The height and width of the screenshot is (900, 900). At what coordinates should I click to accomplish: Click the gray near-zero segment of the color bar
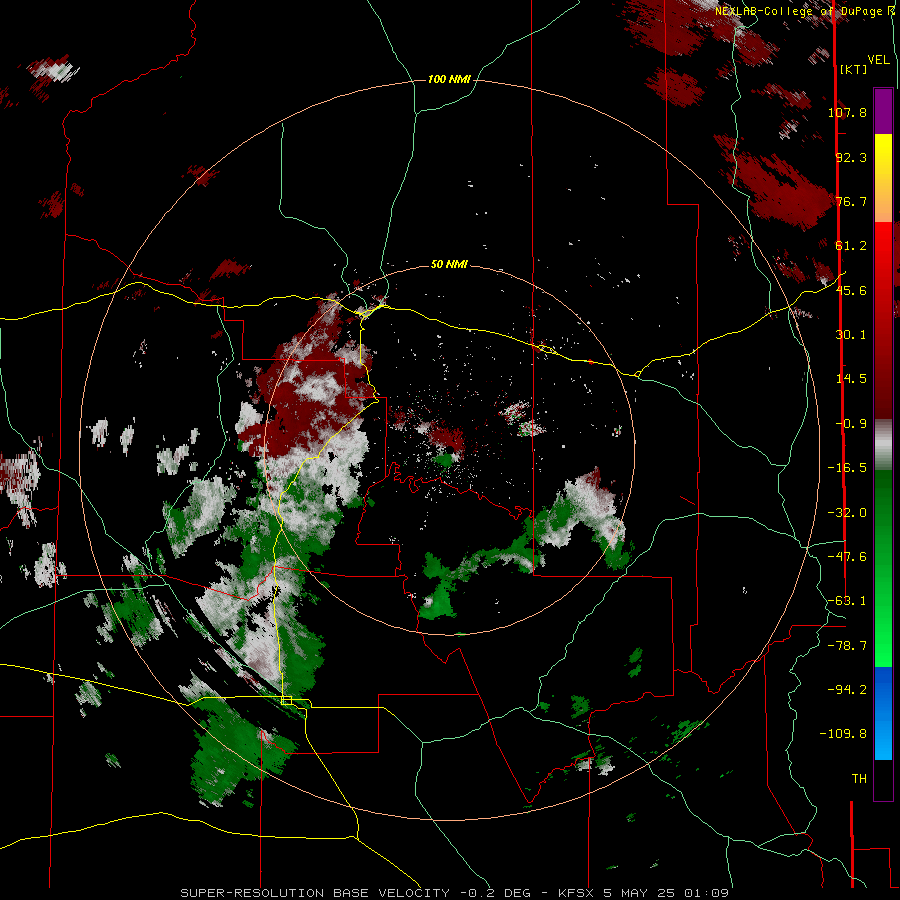click(x=883, y=445)
